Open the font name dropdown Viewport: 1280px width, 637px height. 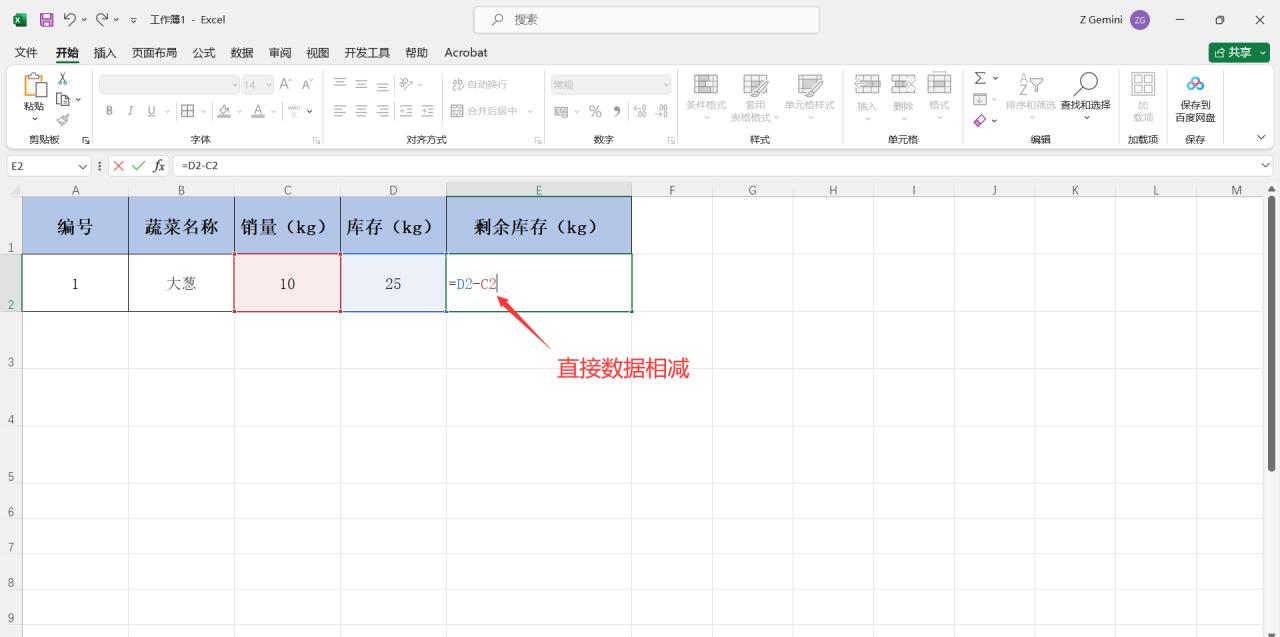click(x=235, y=85)
